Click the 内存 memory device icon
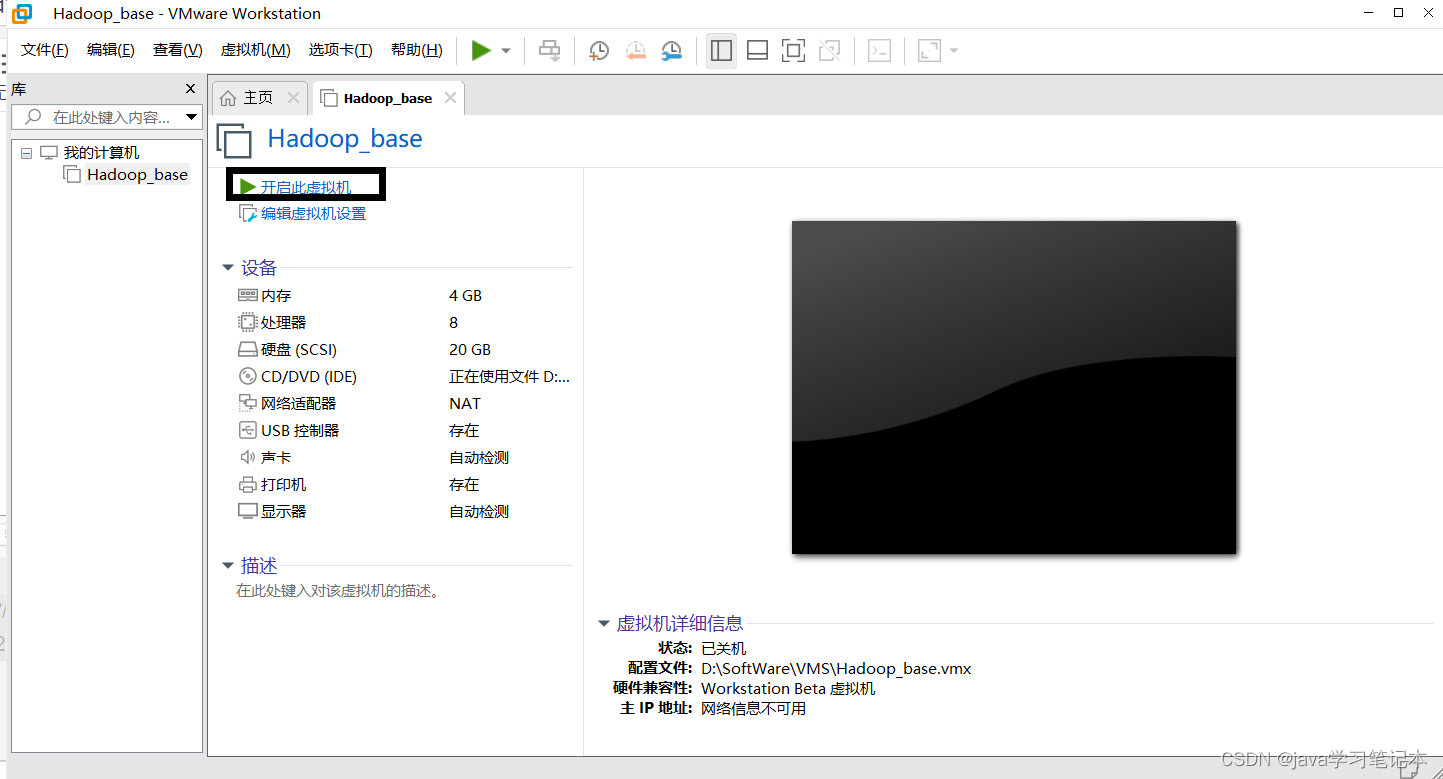Image resolution: width=1443 pixels, height=779 pixels. pyautogui.click(x=247, y=295)
